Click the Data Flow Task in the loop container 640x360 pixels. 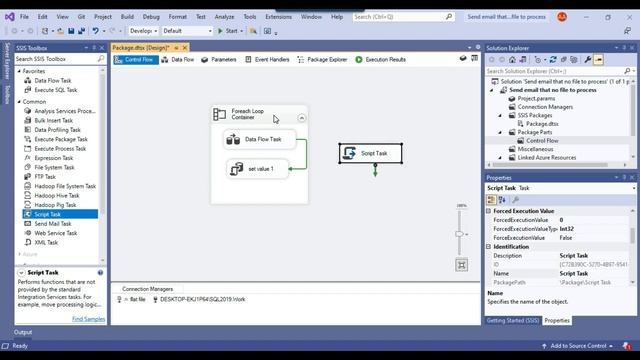click(x=260, y=140)
